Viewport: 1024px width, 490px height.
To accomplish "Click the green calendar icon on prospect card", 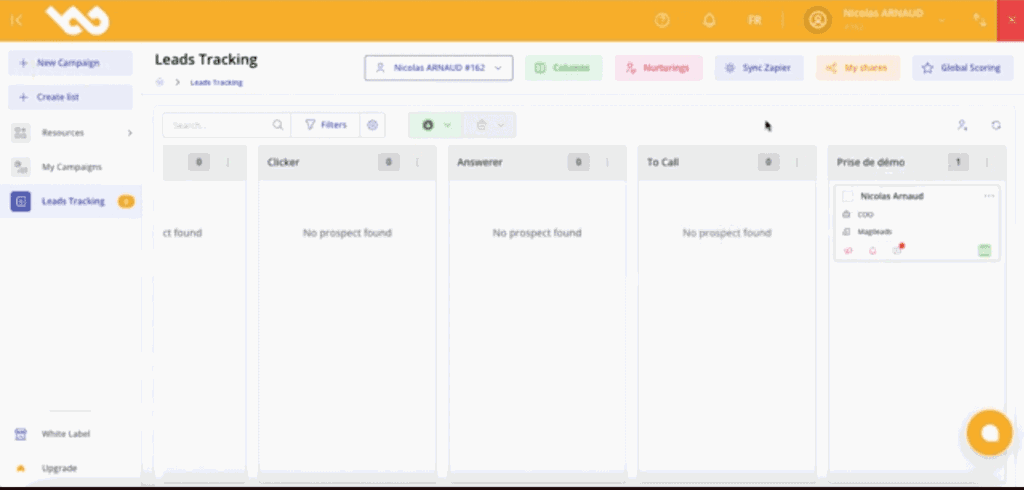I will [x=984, y=250].
